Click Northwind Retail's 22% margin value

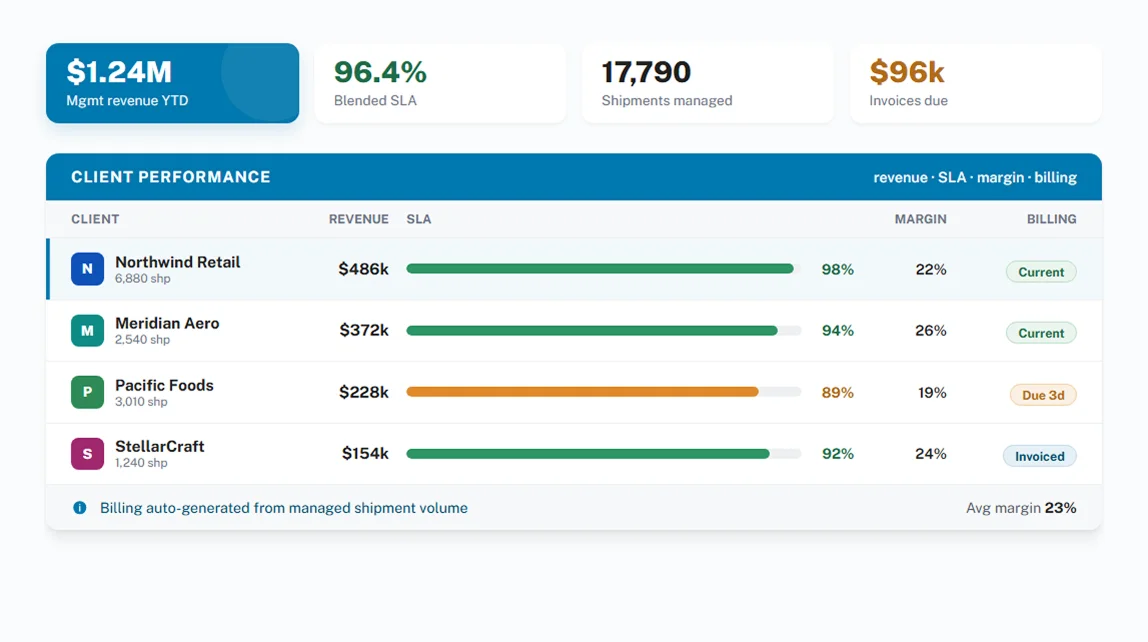coord(931,269)
